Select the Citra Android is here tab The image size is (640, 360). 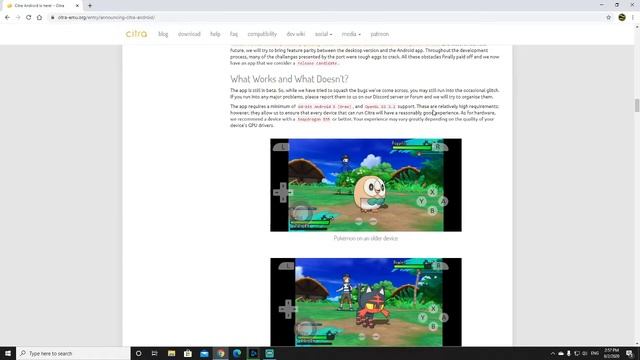tap(40, 6)
